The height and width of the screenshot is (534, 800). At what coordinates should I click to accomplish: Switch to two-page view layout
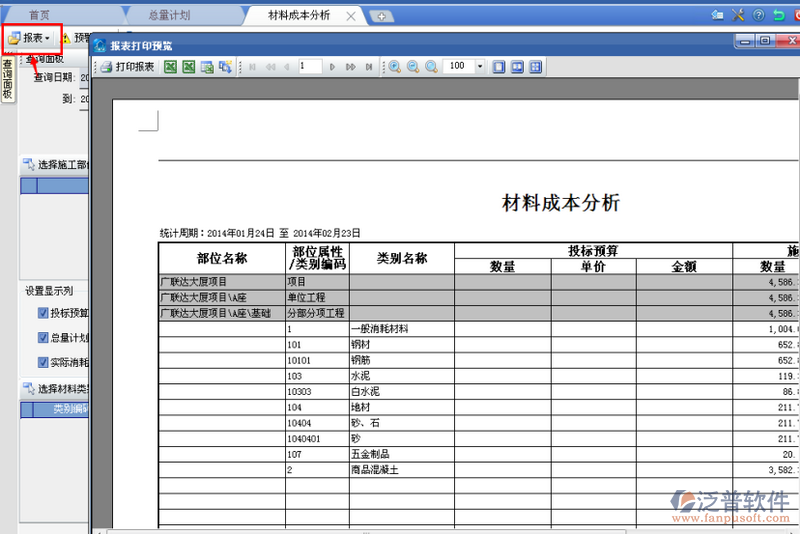click(517, 67)
